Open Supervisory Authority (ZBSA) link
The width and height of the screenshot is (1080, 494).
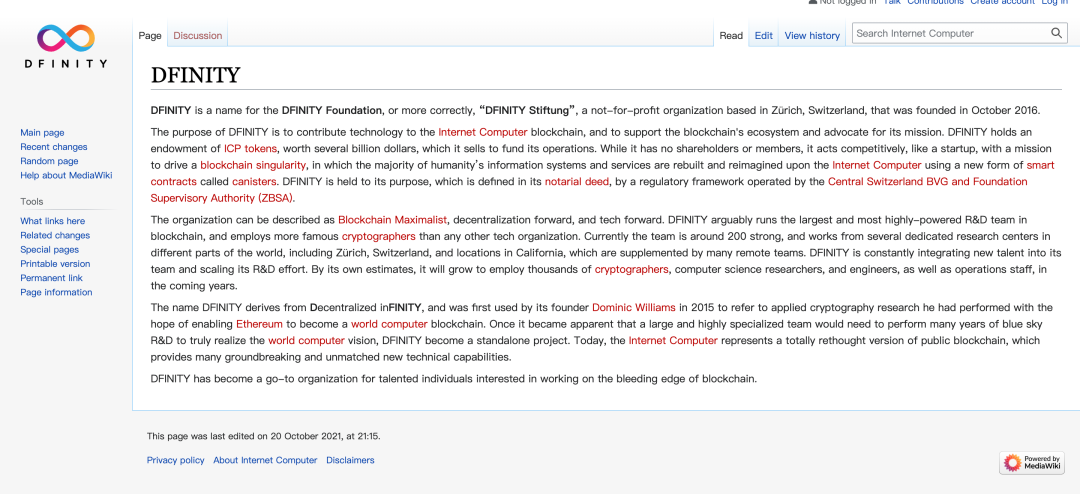point(222,198)
